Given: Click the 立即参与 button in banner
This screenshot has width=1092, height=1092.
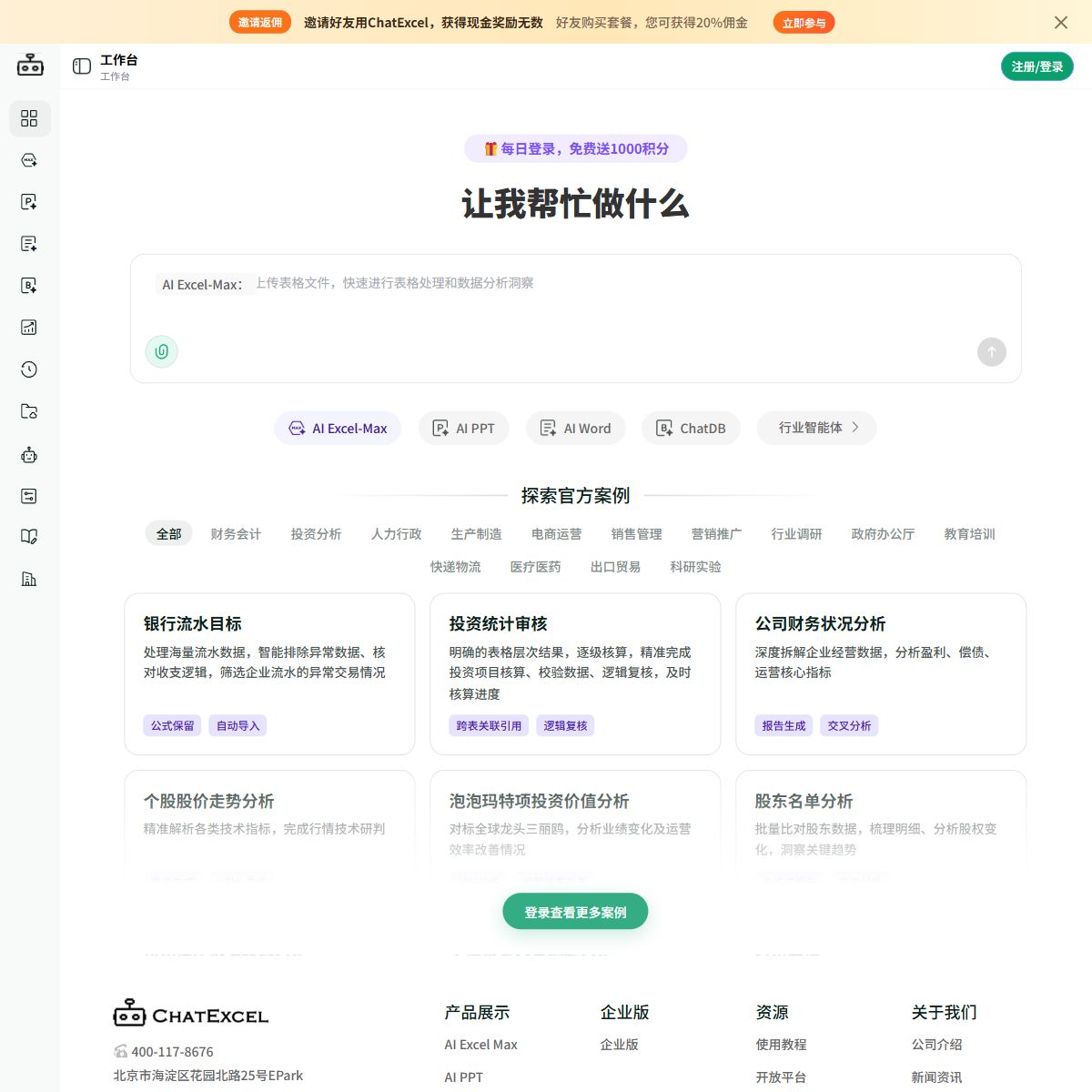Looking at the screenshot, I should [804, 23].
